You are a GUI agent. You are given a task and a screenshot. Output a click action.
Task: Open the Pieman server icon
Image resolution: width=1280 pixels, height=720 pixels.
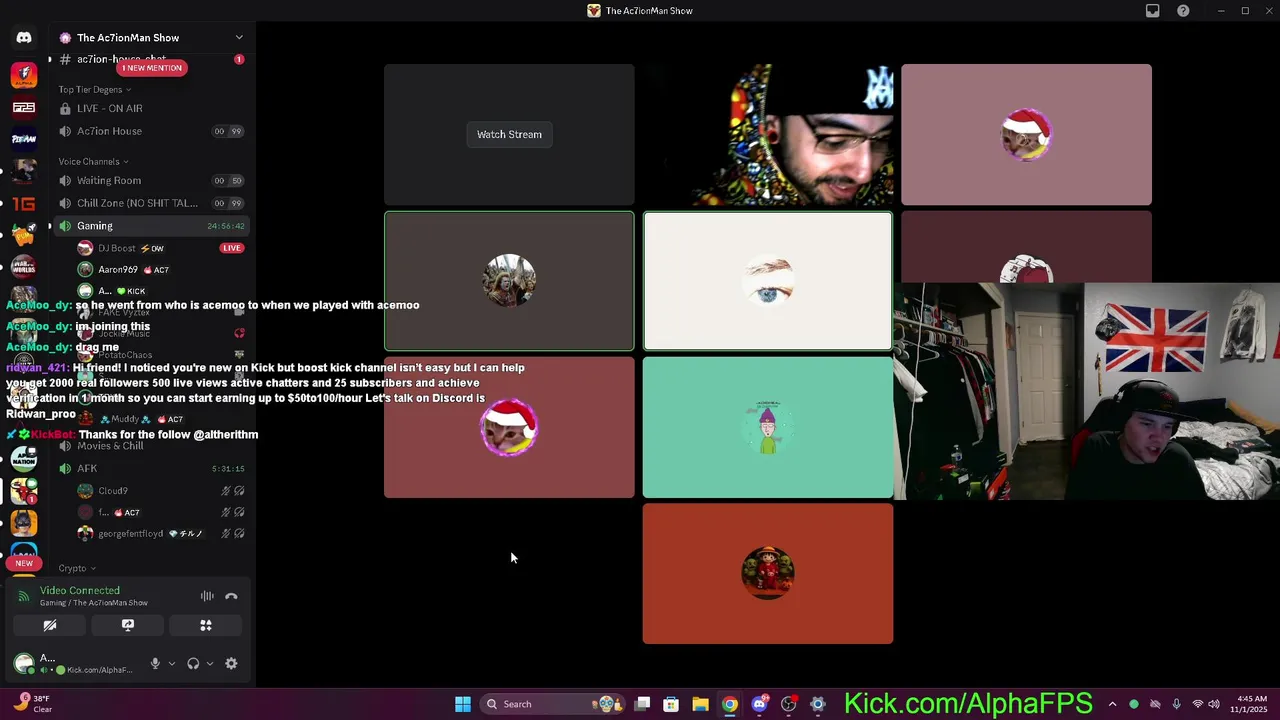coord(24,139)
